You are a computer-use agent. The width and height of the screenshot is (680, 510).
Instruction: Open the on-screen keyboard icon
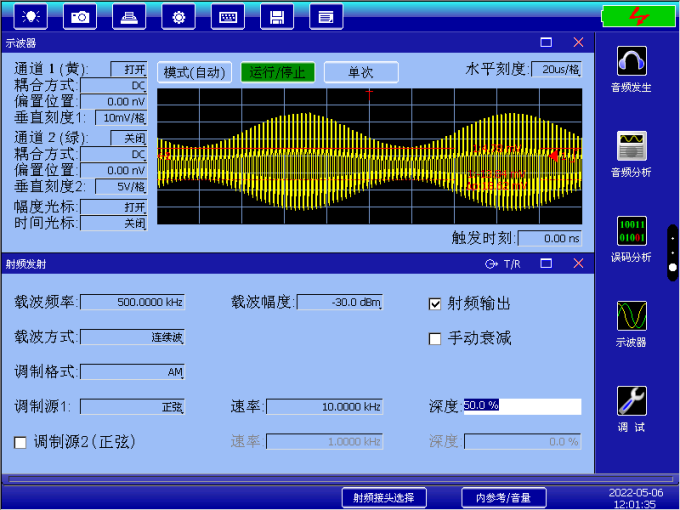click(228, 17)
